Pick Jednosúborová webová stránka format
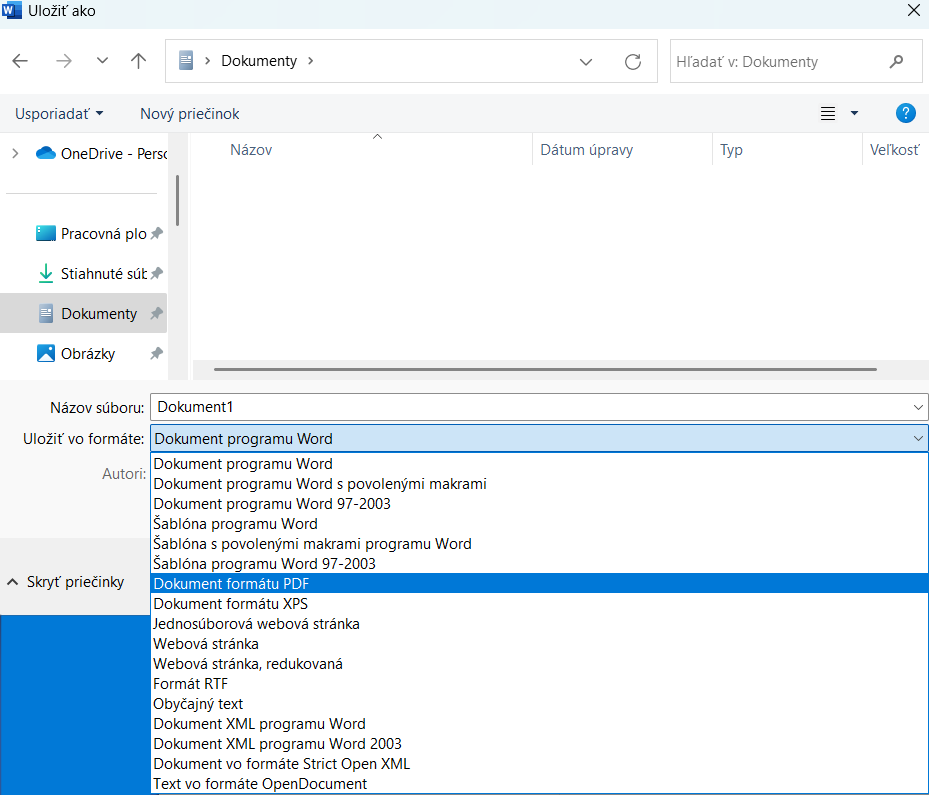Screen dimensions: 929x795 point(539,624)
